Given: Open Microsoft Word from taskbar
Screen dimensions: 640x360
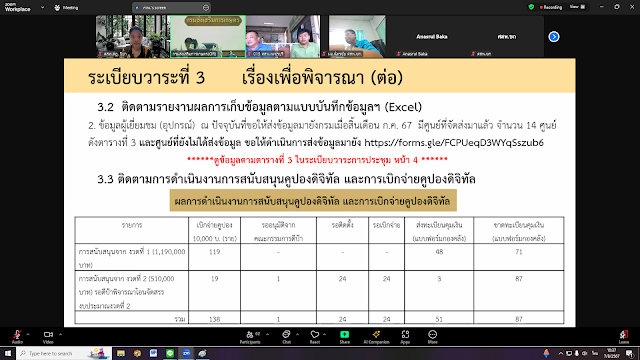Looking at the screenshot, I should (153, 353).
